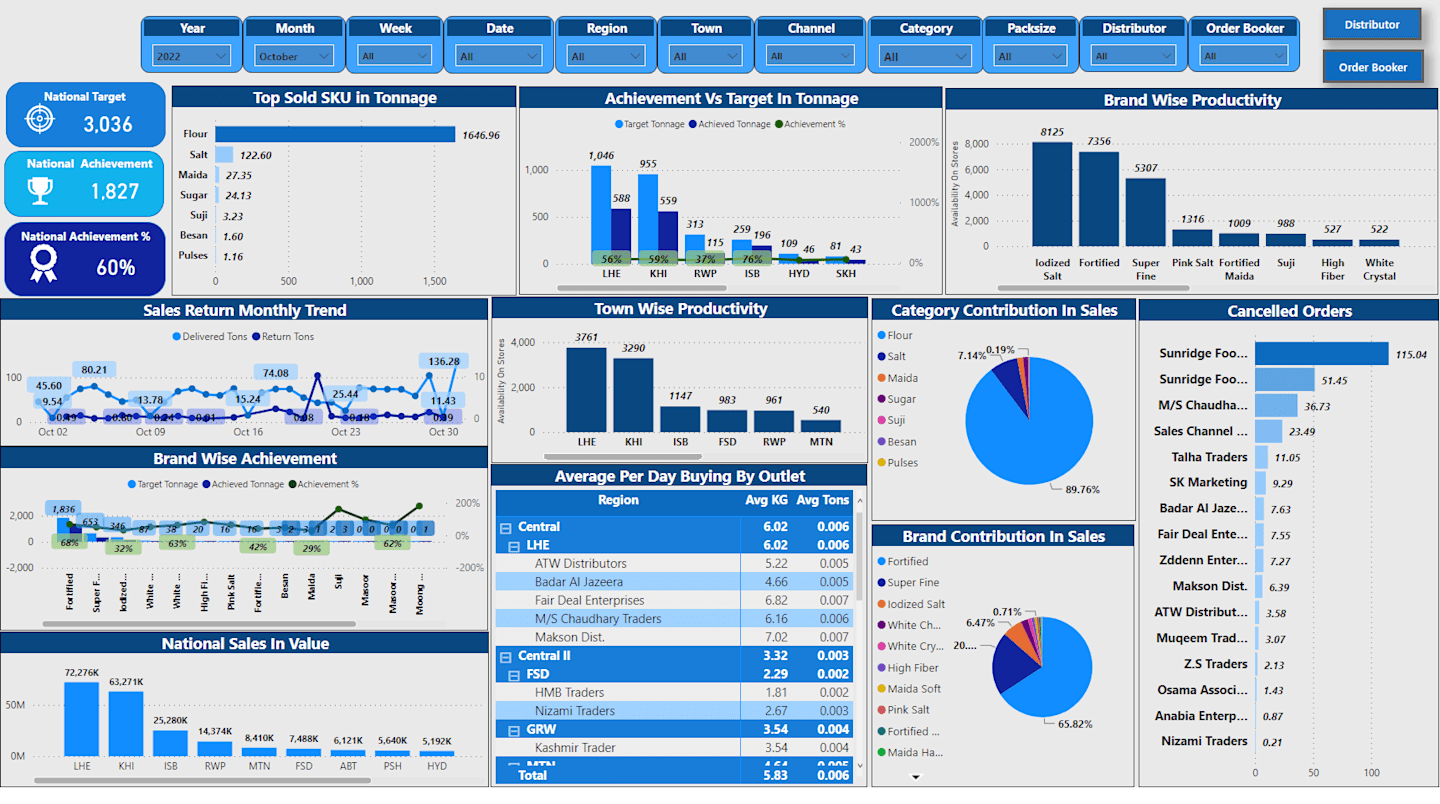Click the National Achievement trophy icon
The width and height of the screenshot is (1440, 804).
(x=40, y=190)
